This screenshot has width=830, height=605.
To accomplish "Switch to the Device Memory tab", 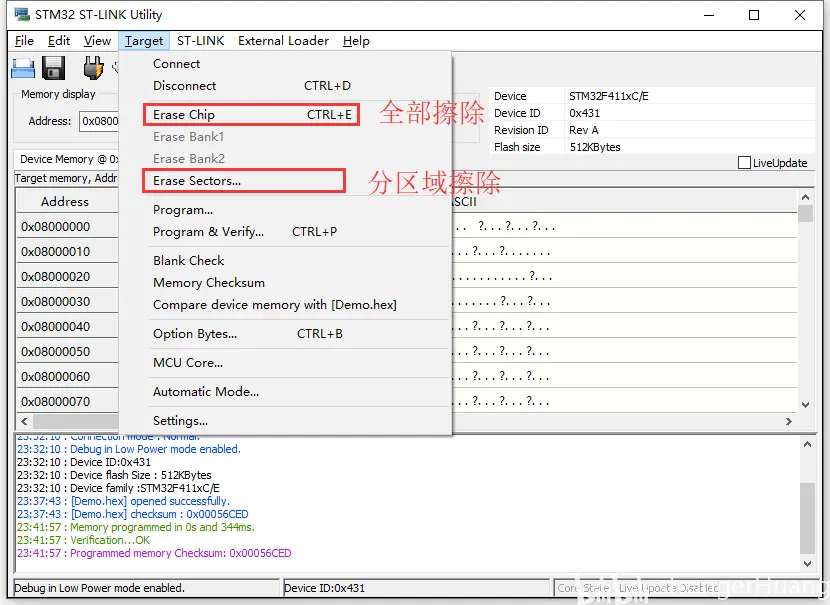I will click(x=68, y=159).
